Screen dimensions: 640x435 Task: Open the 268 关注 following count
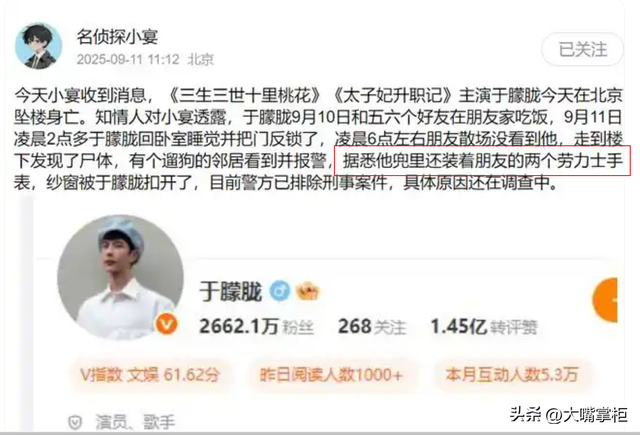(372, 326)
